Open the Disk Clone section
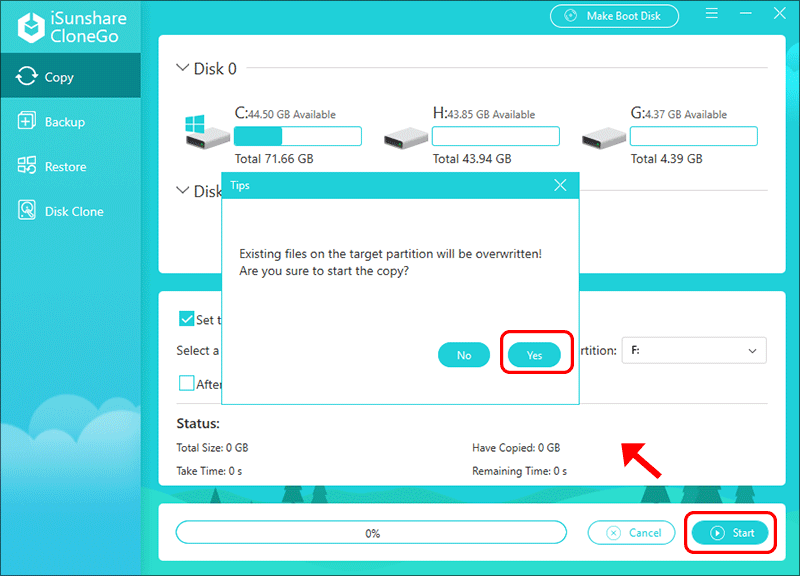800x576 pixels. [70, 211]
